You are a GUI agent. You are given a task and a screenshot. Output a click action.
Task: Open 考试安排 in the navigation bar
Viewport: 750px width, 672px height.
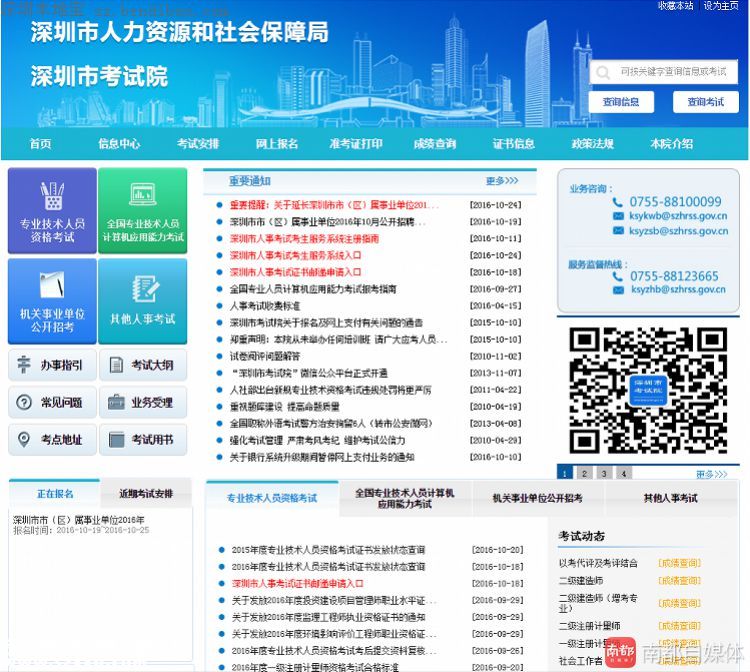pos(198,143)
